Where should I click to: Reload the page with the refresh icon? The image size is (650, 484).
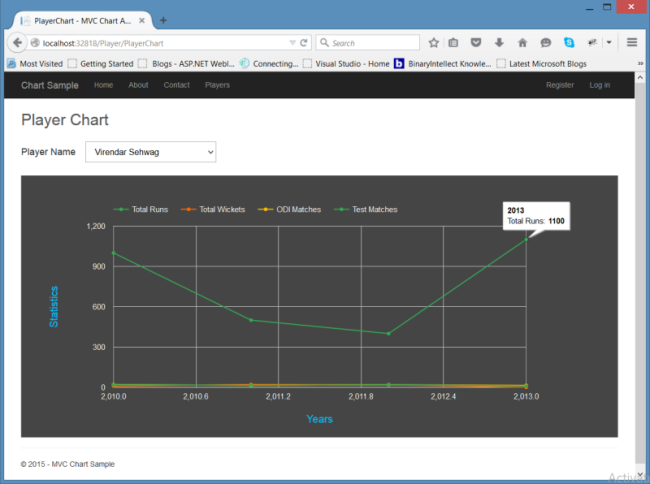click(x=304, y=43)
